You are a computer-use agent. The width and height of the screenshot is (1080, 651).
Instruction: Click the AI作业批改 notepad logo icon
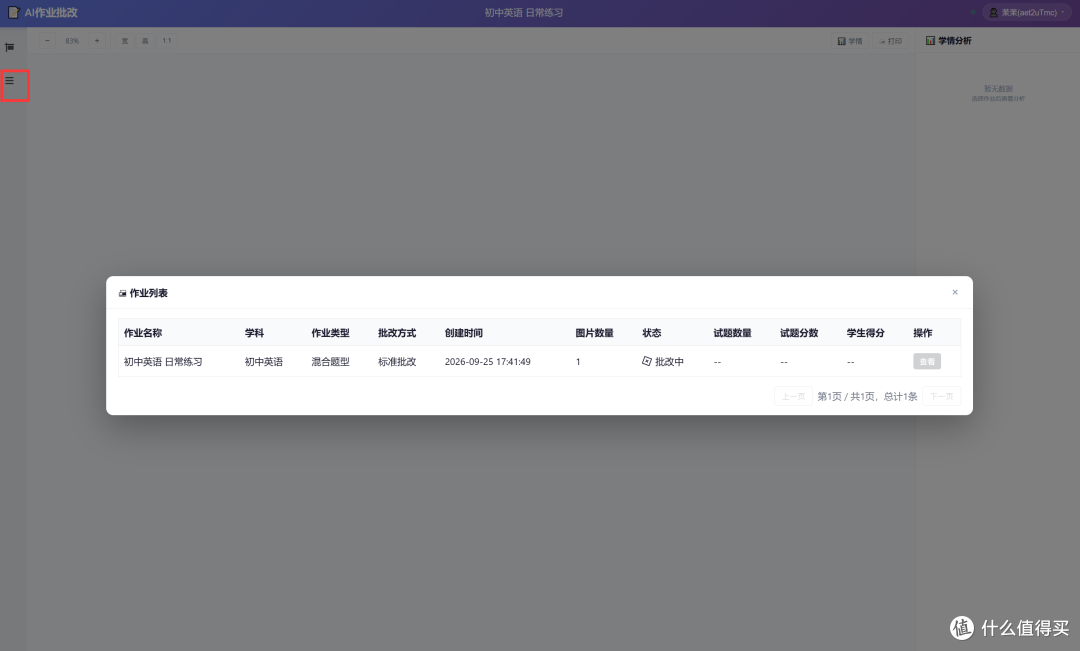click(13, 12)
